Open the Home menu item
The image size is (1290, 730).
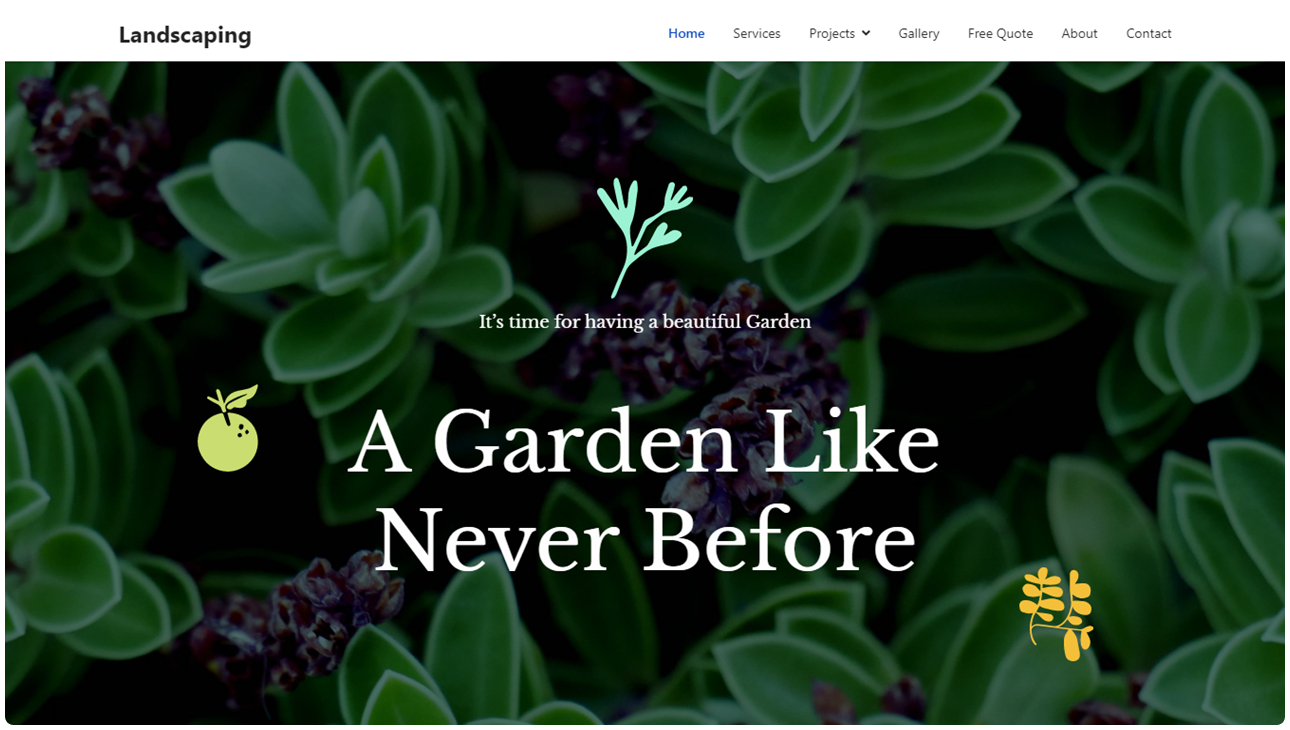point(686,33)
